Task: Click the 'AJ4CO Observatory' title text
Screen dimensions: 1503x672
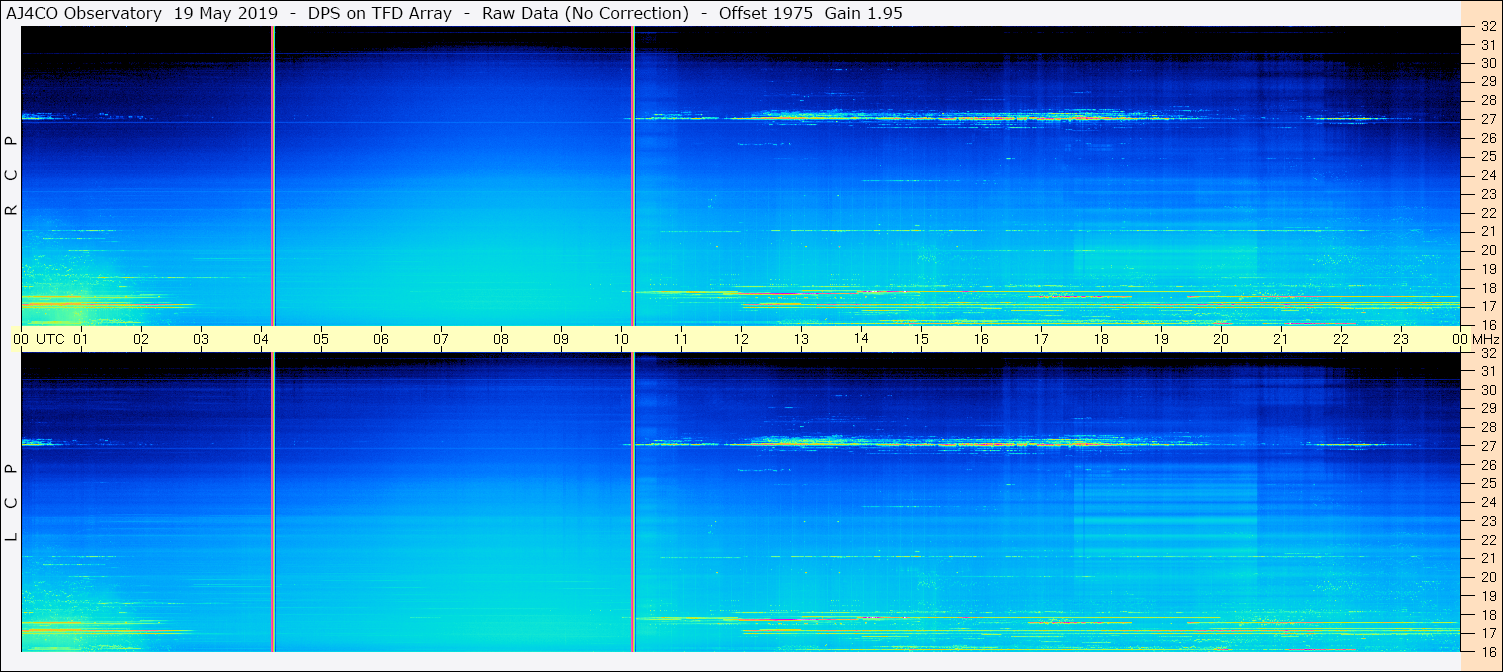Action: [x=86, y=14]
